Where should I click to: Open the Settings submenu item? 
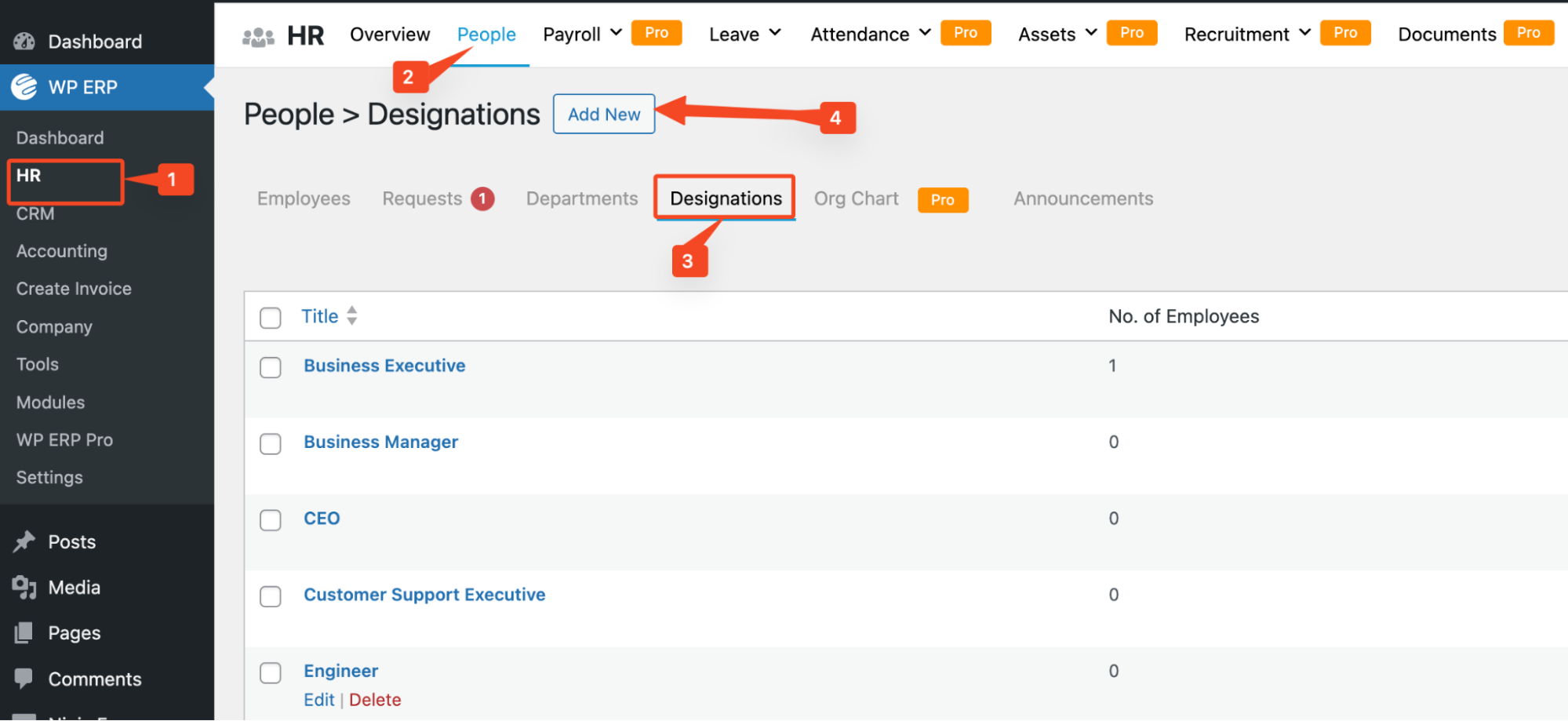pos(49,477)
